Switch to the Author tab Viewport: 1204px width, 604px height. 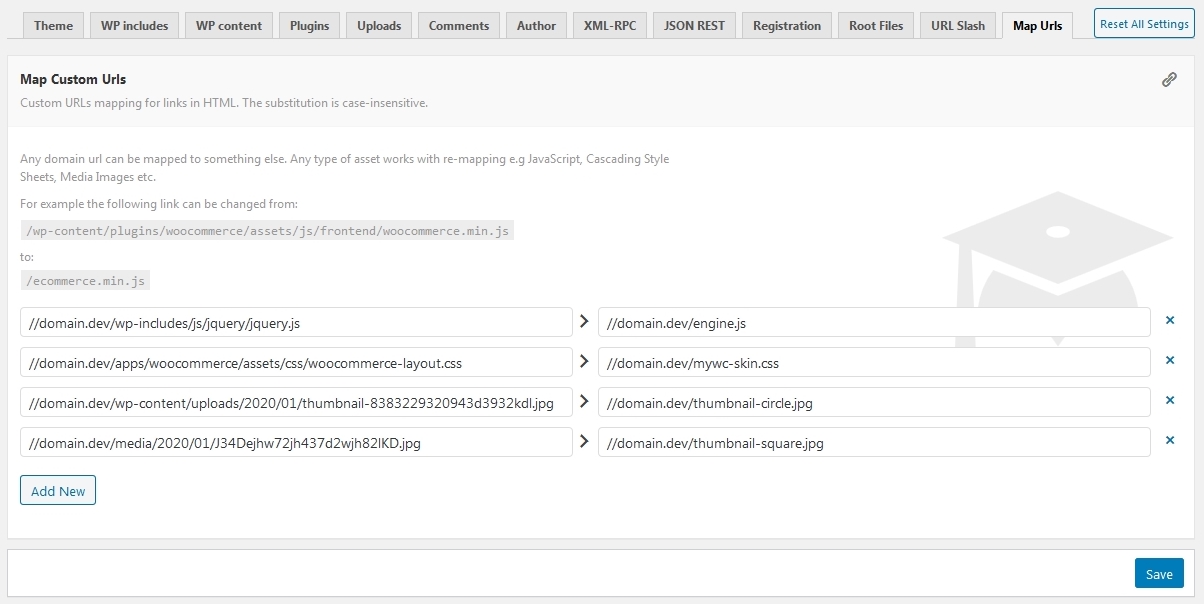pos(537,25)
